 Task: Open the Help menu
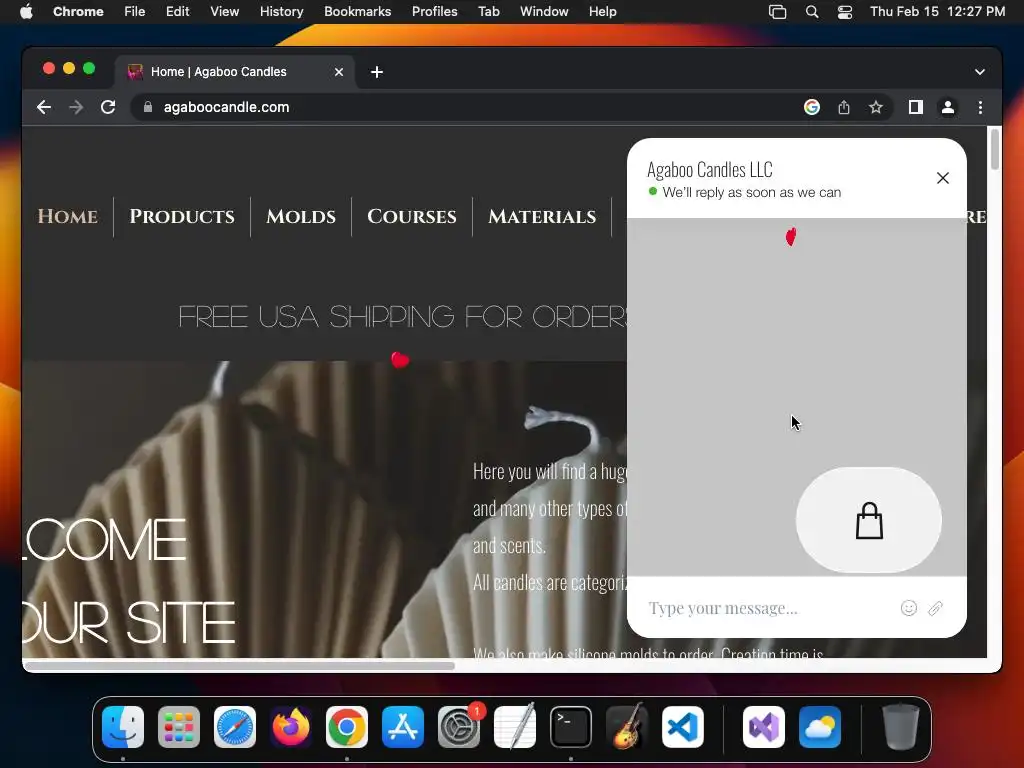[602, 11]
